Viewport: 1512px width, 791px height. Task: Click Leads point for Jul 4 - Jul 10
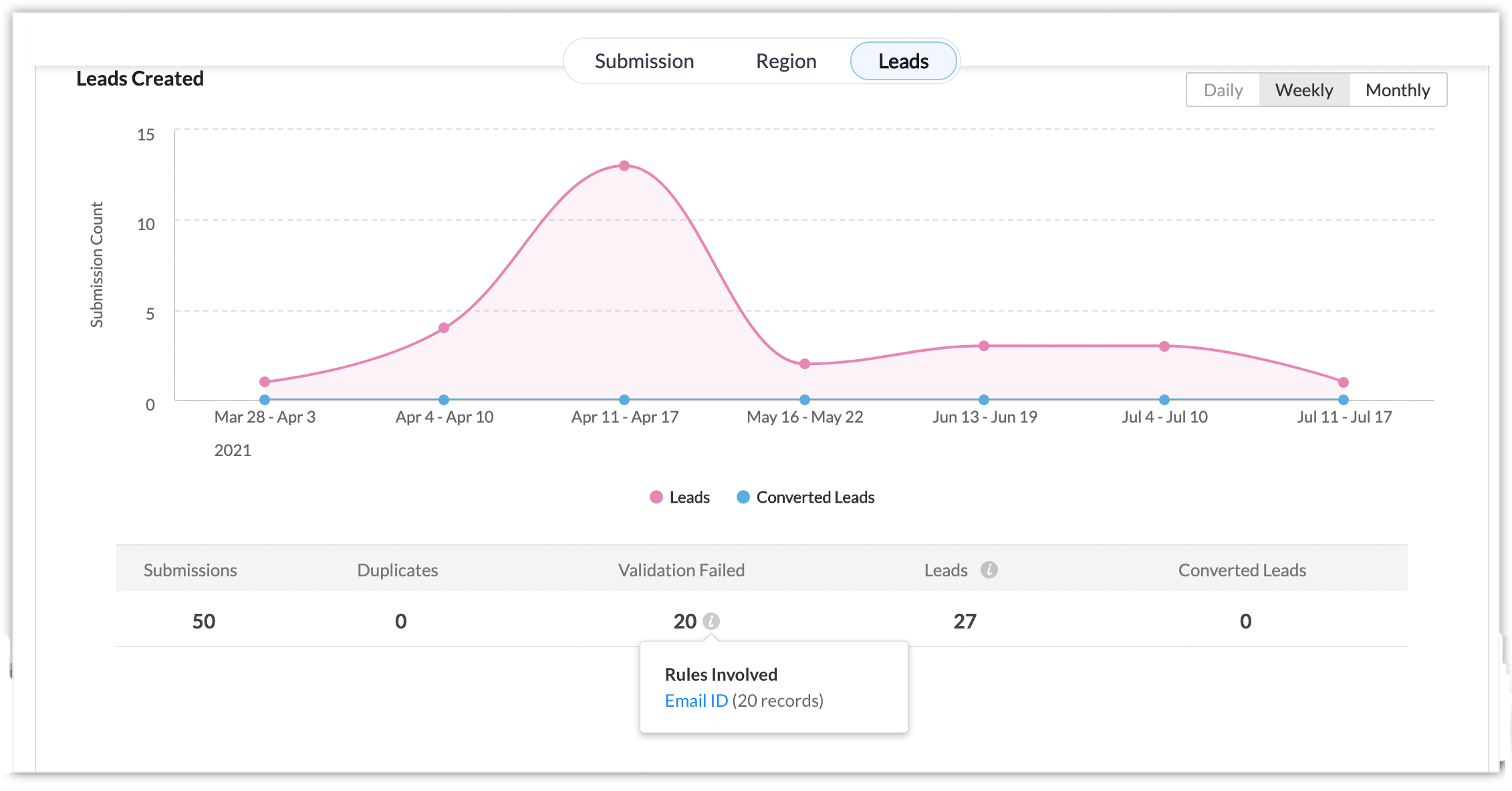[x=1164, y=346]
